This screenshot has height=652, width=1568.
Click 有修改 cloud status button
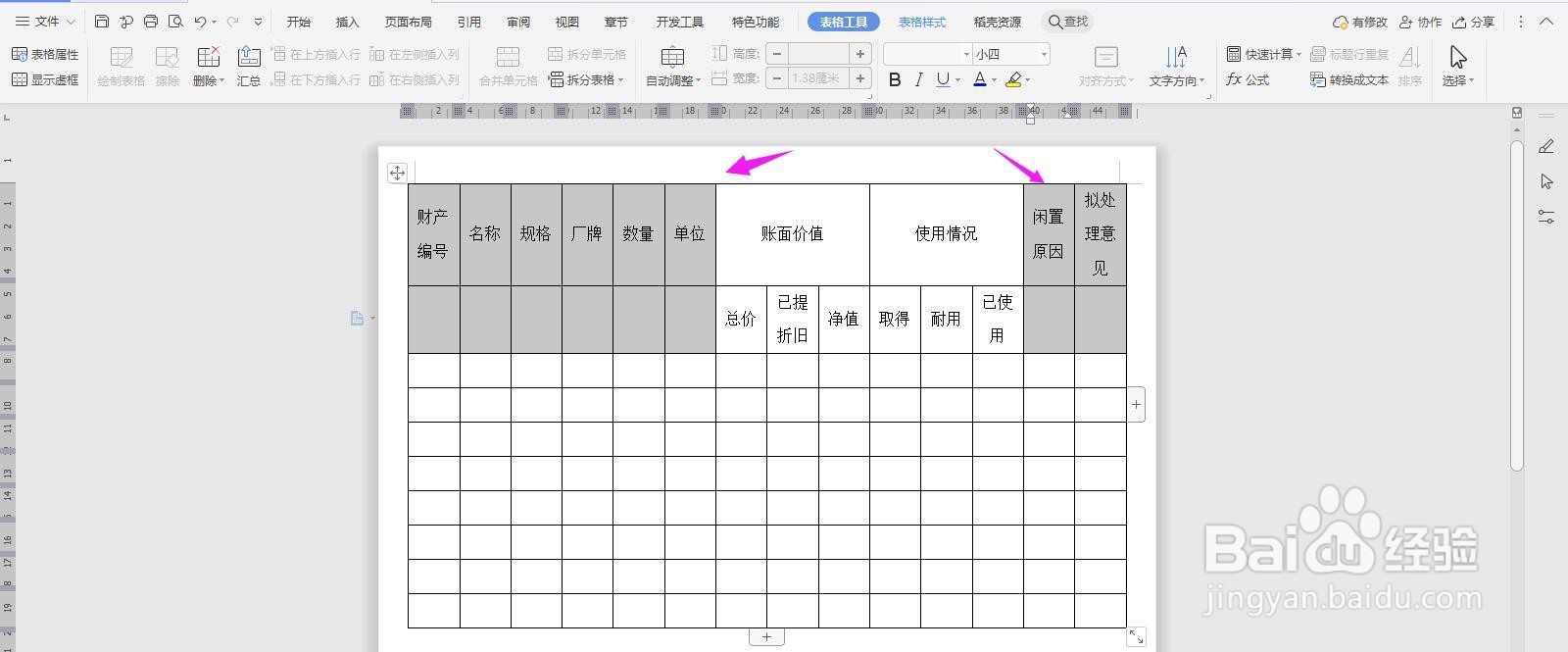(1360, 22)
